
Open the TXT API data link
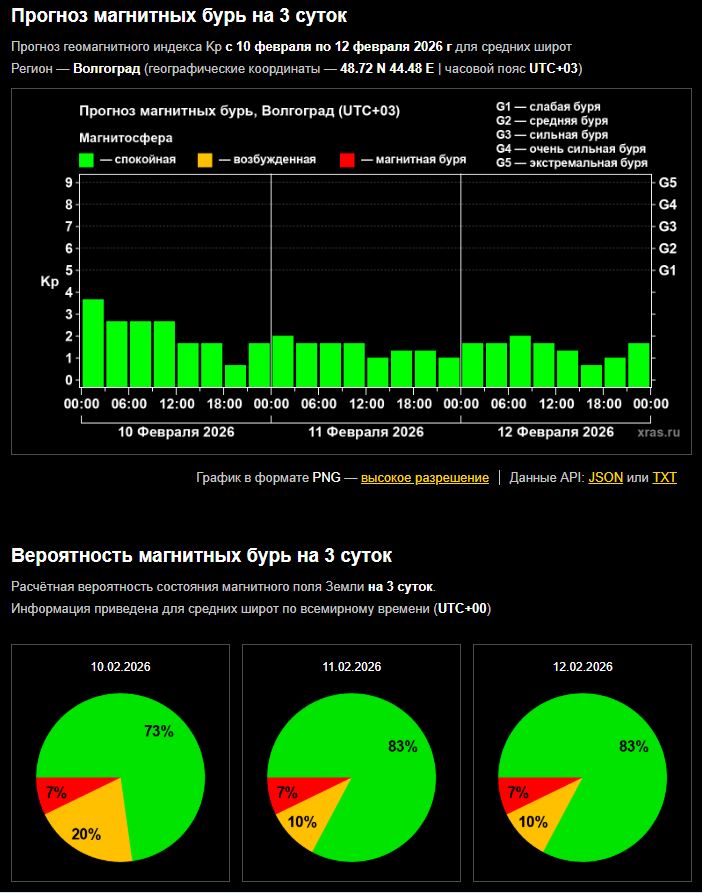pos(664,478)
